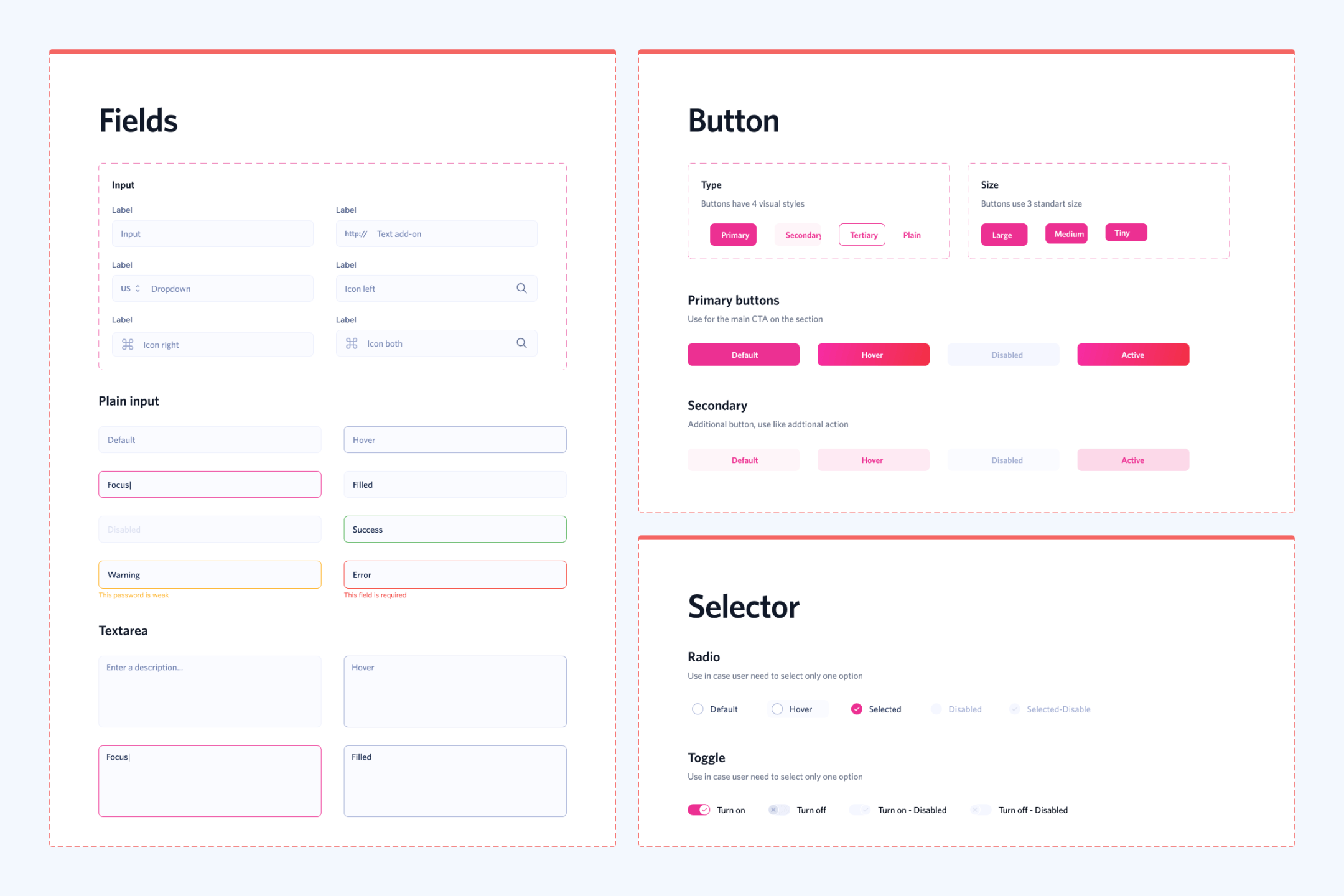Click the search icon in Icon both field
The image size is (1344, 896).
(523, 343)
